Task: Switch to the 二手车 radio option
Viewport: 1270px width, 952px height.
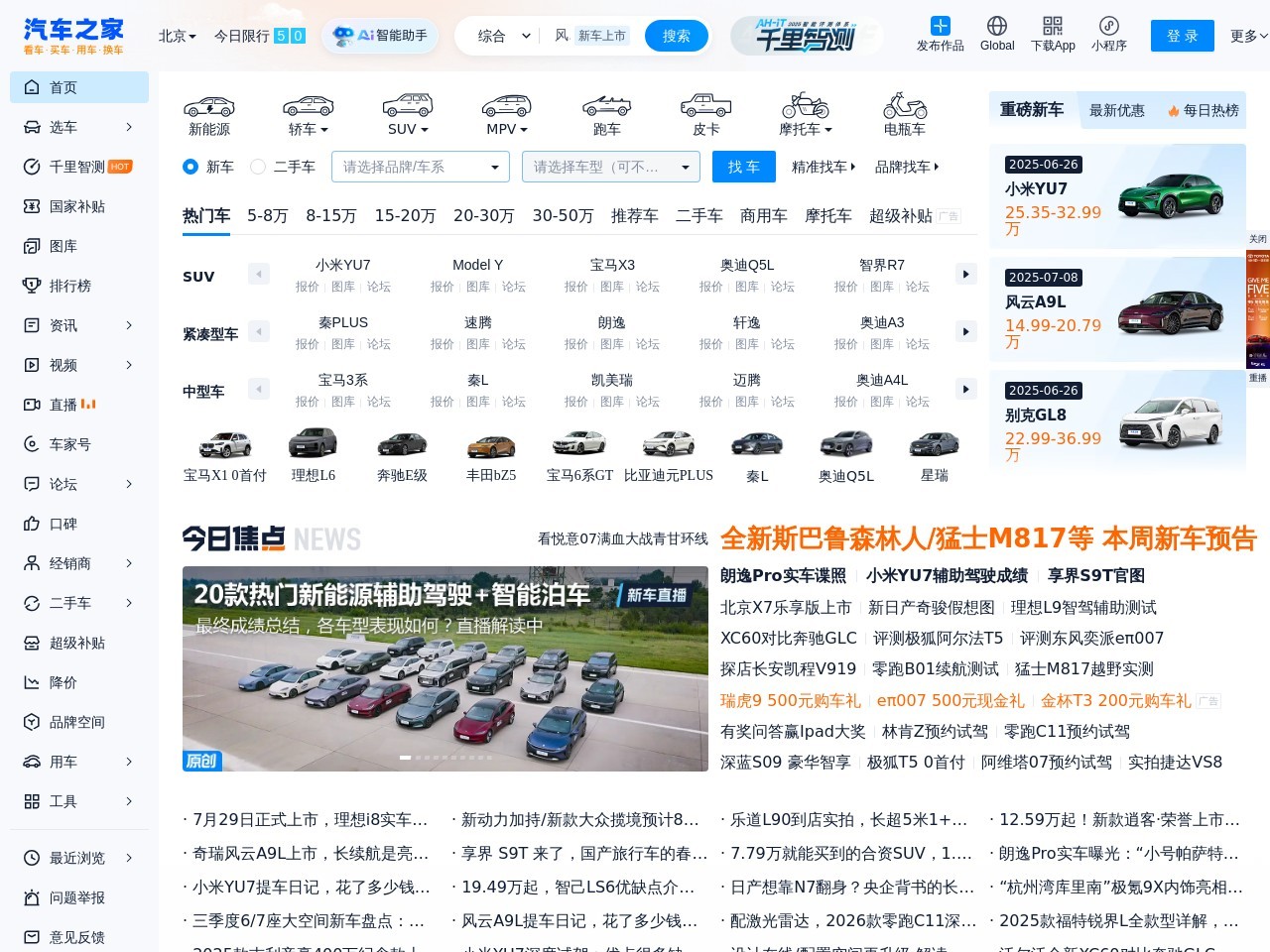Action: 258,167
